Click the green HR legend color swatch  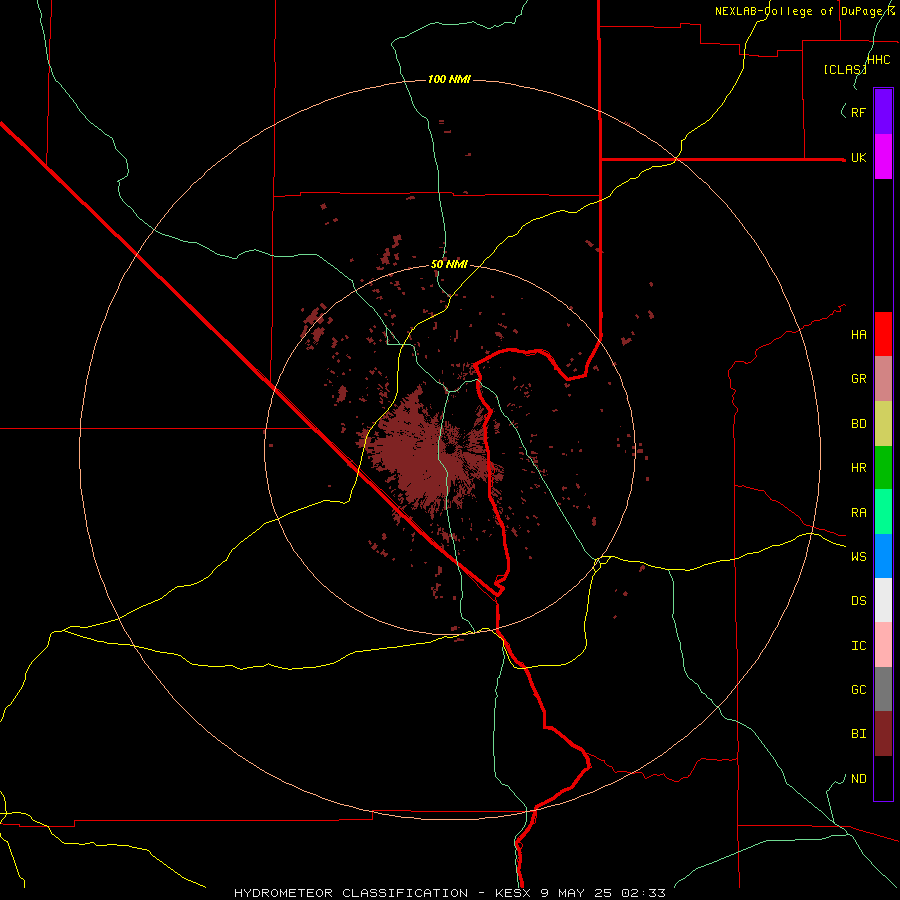pyautogui.click(x=883, y=468)
